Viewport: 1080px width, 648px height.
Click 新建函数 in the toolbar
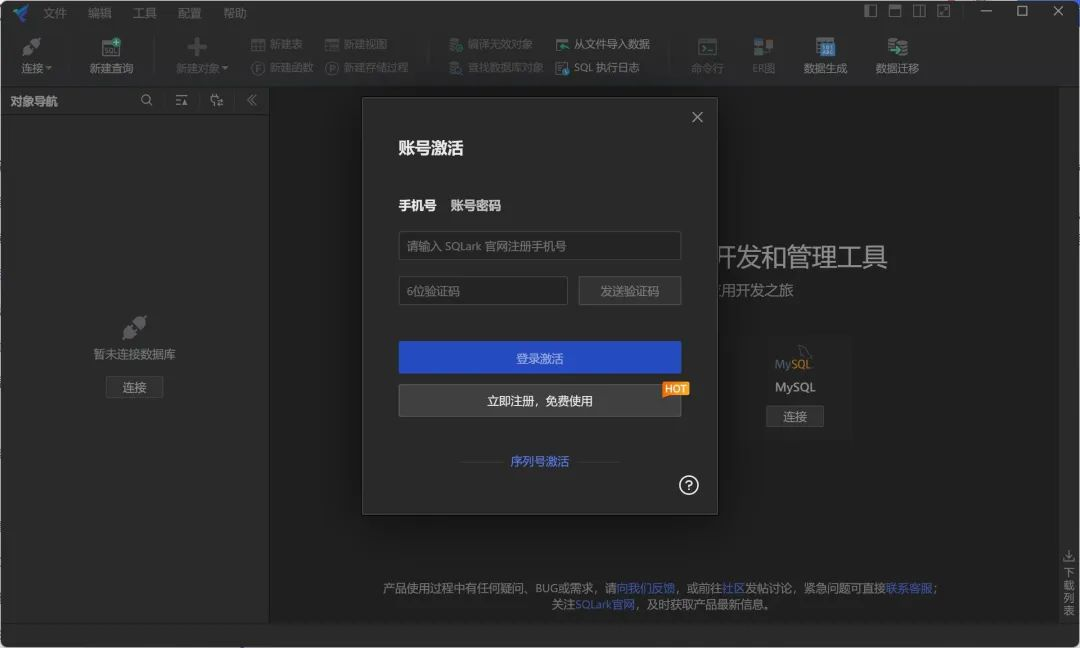coord(282,67)
